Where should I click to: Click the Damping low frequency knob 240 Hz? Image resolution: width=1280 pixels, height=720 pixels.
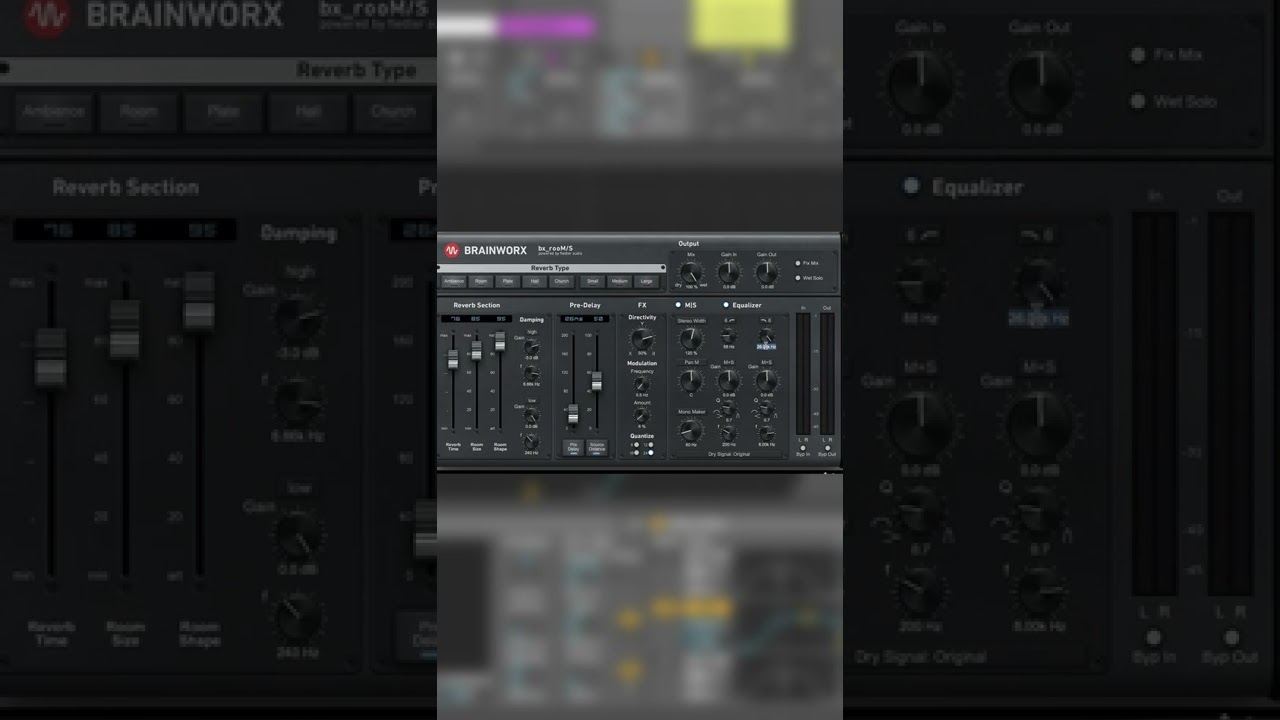click(532, 442)
